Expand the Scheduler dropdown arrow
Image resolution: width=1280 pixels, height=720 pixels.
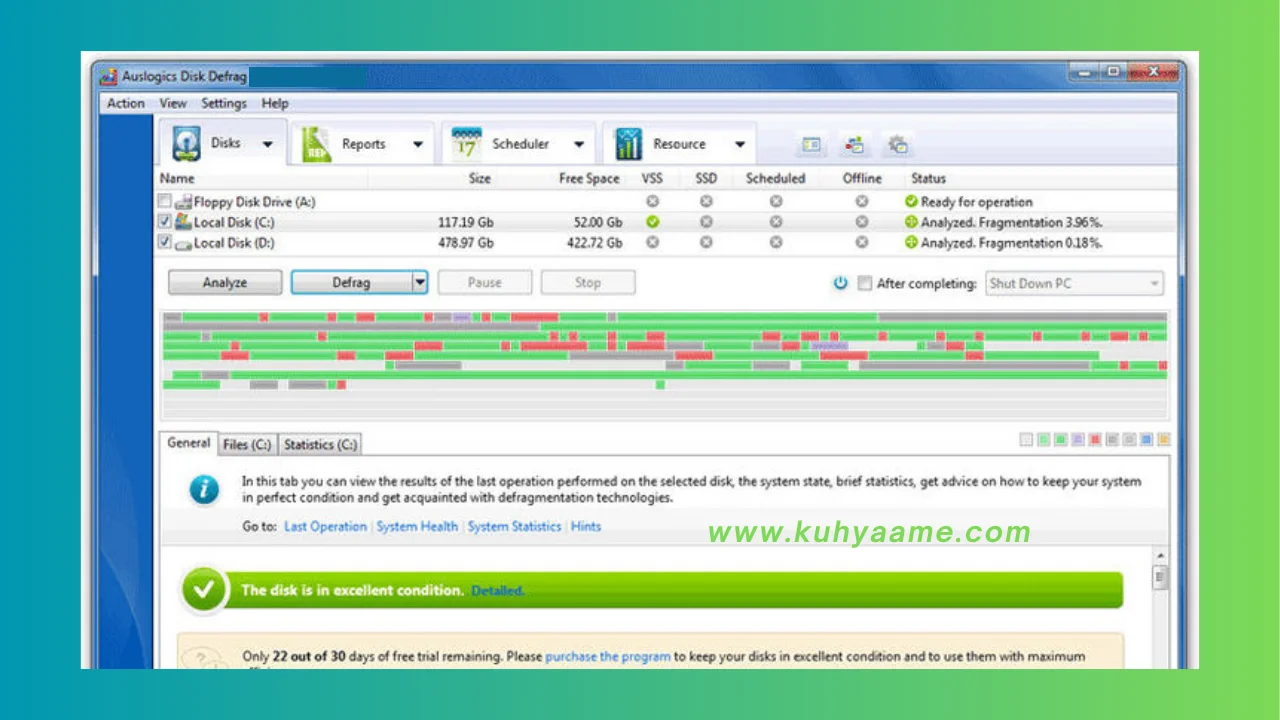tap(579, 145)
